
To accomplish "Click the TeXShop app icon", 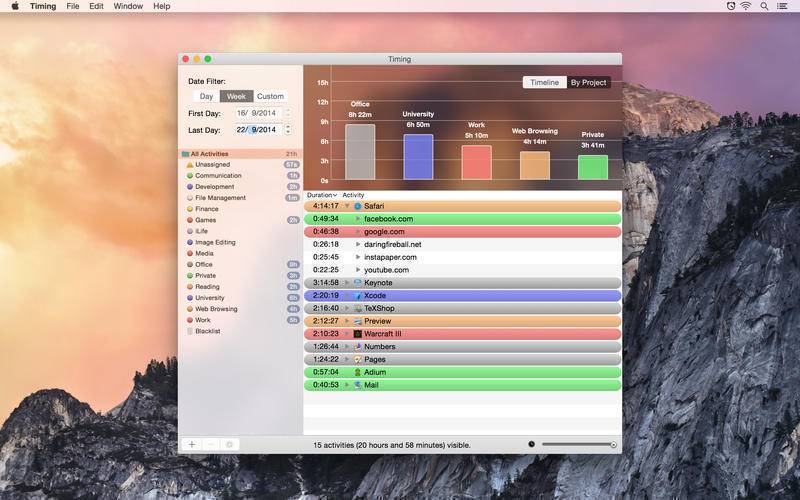I will (358, 308).
